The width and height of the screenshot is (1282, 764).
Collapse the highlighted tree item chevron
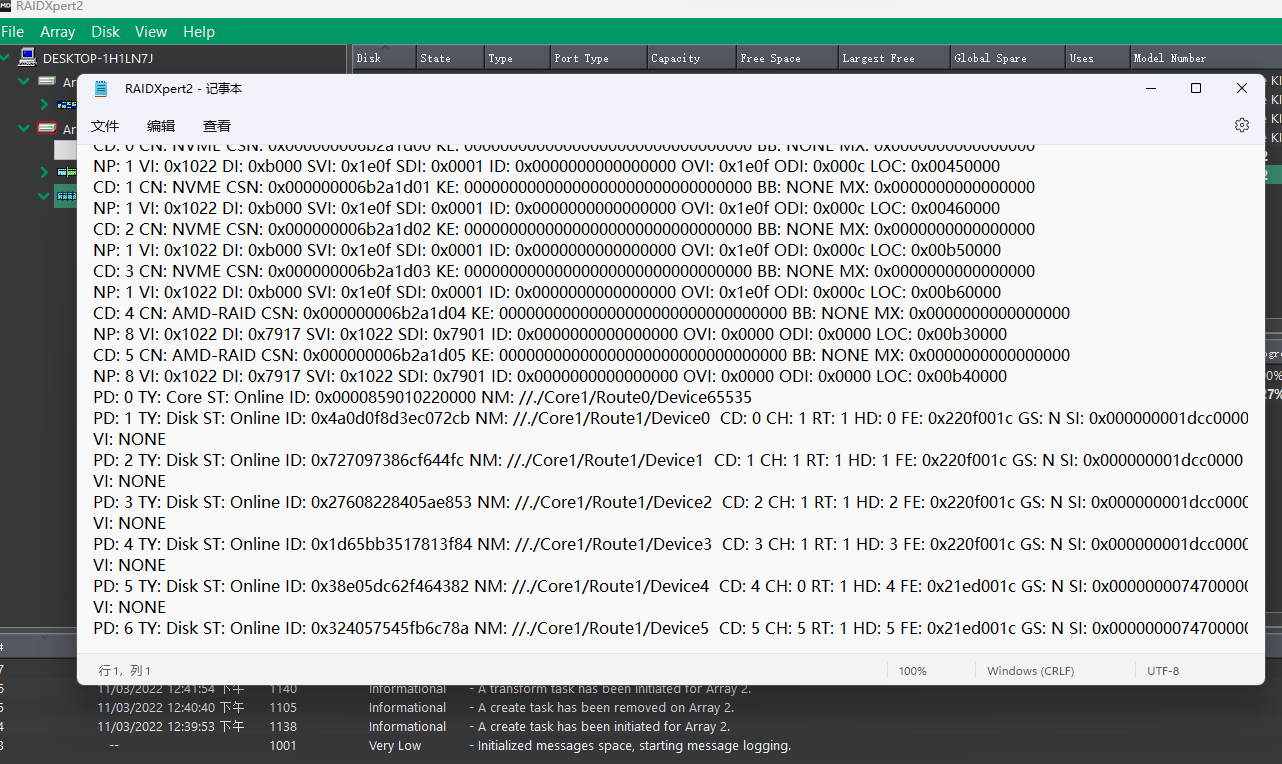click(45, 196)
